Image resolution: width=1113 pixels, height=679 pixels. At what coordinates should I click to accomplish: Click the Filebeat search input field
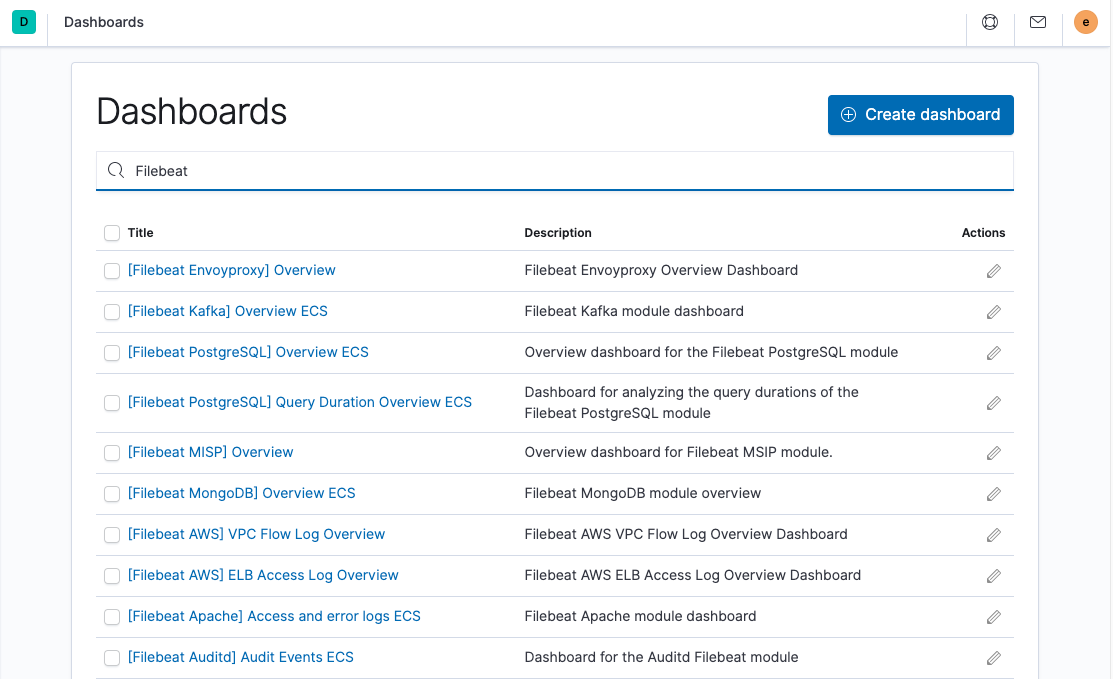(x=400, y=170)
